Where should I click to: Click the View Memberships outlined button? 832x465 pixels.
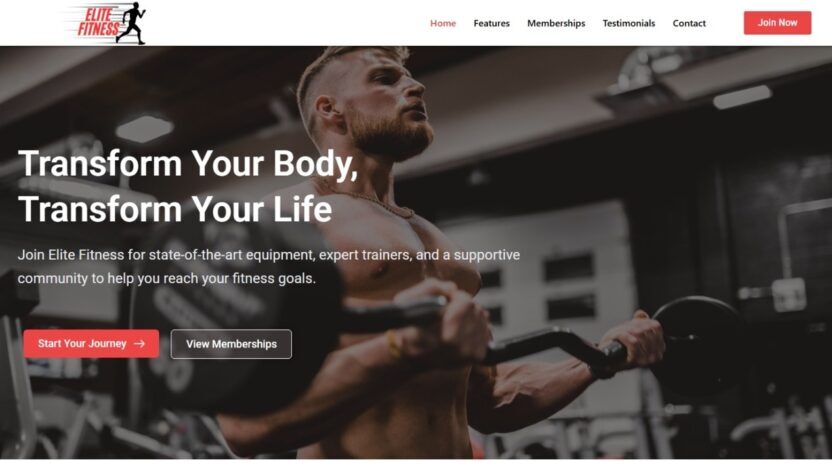point(231,344)
